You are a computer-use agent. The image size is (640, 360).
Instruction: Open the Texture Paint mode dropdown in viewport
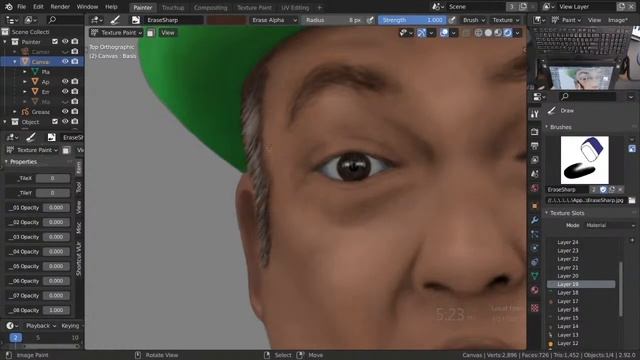pyautogui.click(x=116, y=33)
